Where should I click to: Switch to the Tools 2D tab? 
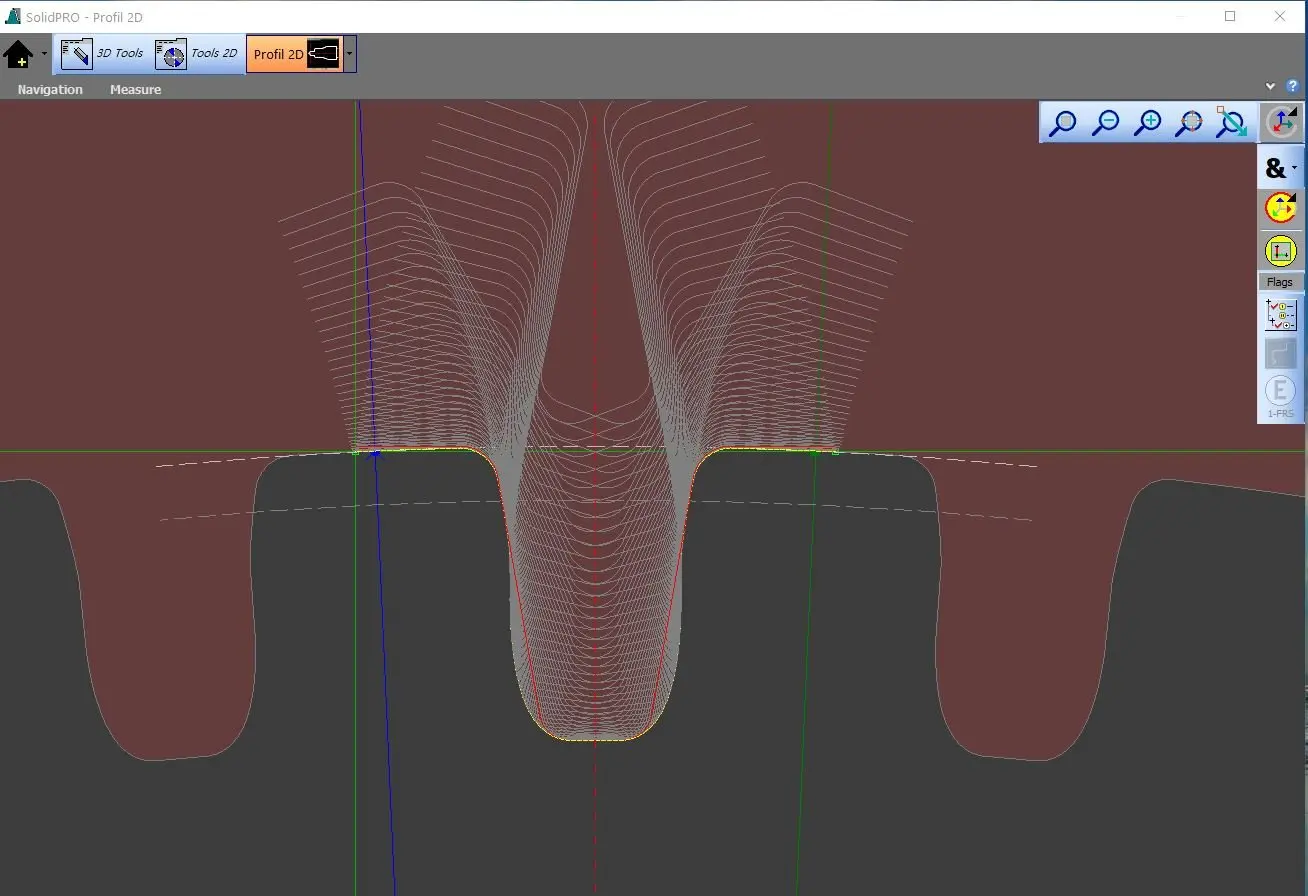pyautogui.click(x=198, y=54)
